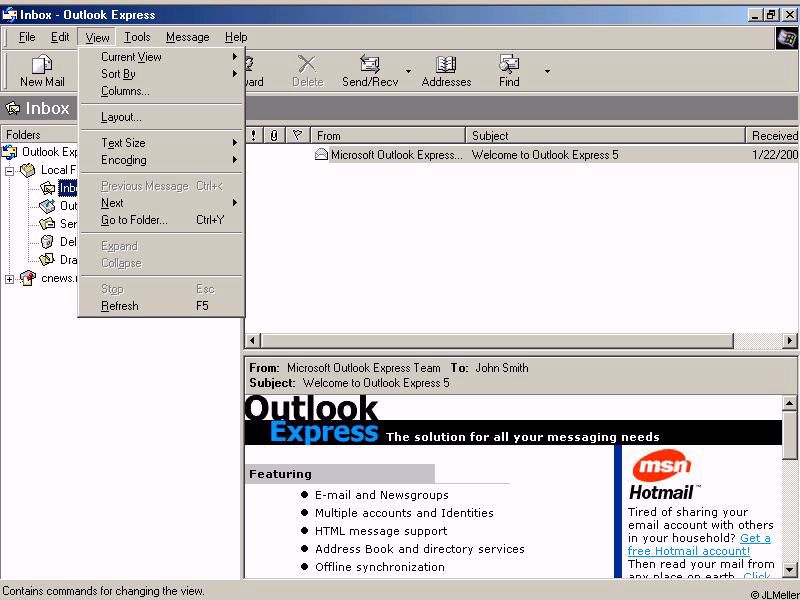This screenshot has width=800, height=600.
Task: Click the flag column header
Action: pos(296,135)
